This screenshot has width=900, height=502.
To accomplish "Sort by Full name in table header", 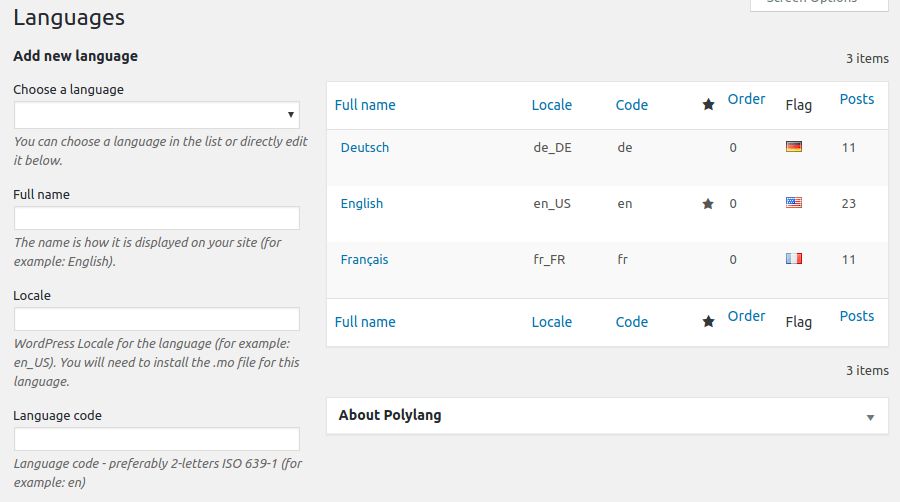I will click(x=365, y=105).
